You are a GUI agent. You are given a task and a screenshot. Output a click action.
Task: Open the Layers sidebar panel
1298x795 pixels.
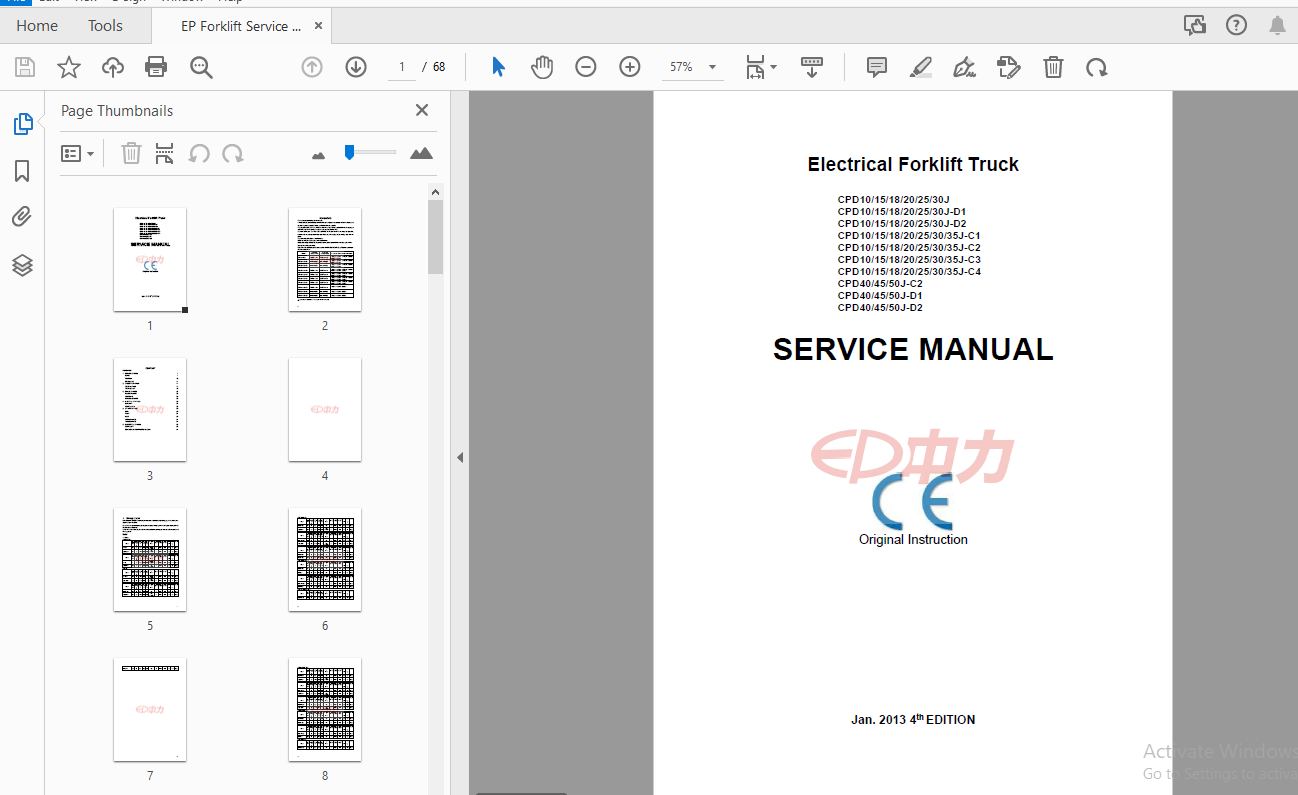point(22,265)
